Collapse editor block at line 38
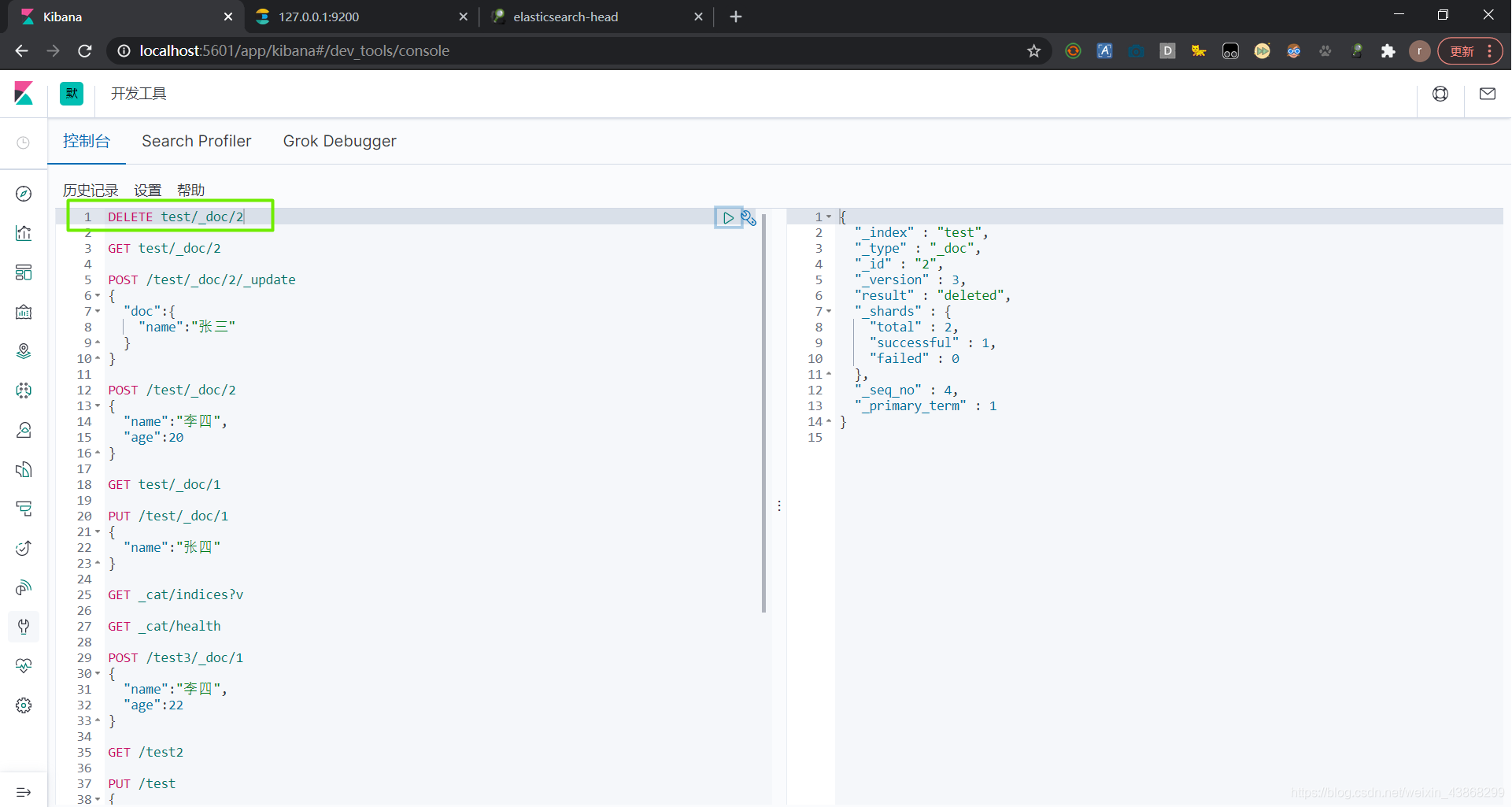Screen dimensions: 1512x807 pyautogui.click(x=98, y=800)
